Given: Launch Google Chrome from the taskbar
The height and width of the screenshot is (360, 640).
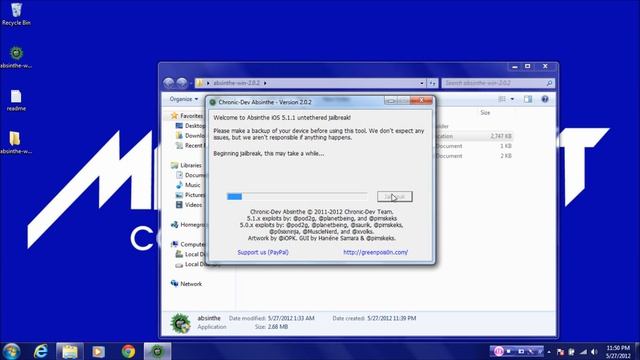Looking at the screenshot, I should coord(128,351).
